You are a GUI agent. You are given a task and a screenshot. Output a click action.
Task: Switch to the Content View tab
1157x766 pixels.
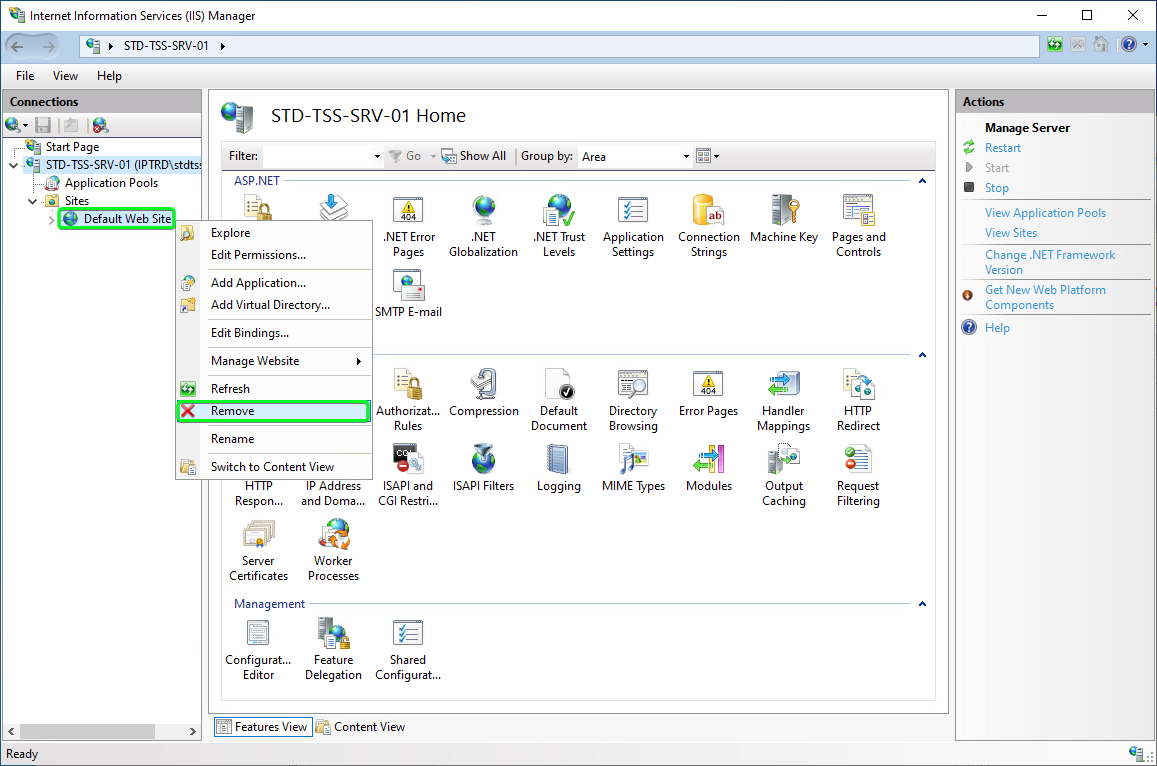361,727
